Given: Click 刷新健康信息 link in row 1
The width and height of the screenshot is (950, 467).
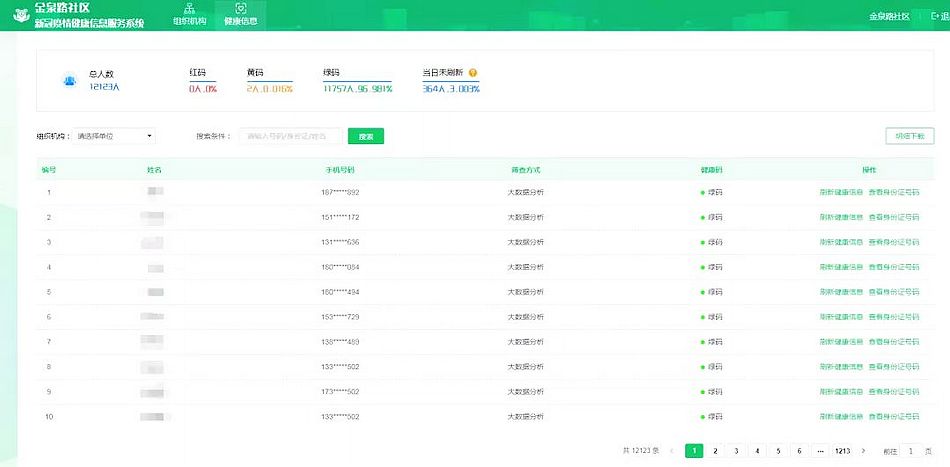Looking at the screenshot, I should click(840, 192).
